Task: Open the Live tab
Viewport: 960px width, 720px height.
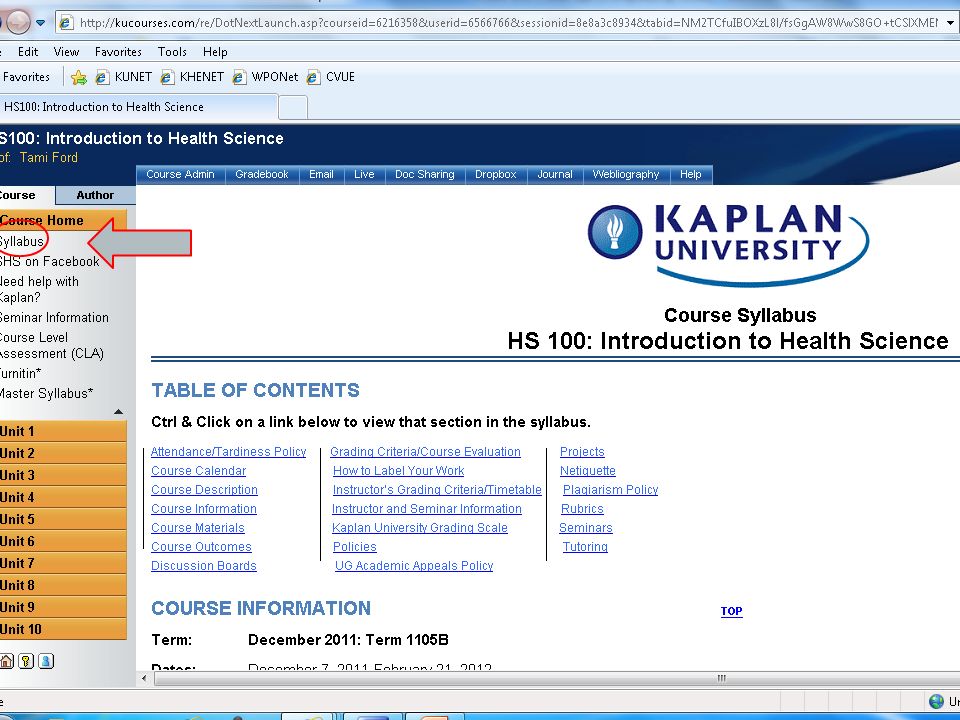Action: click(x=364, y=174)
